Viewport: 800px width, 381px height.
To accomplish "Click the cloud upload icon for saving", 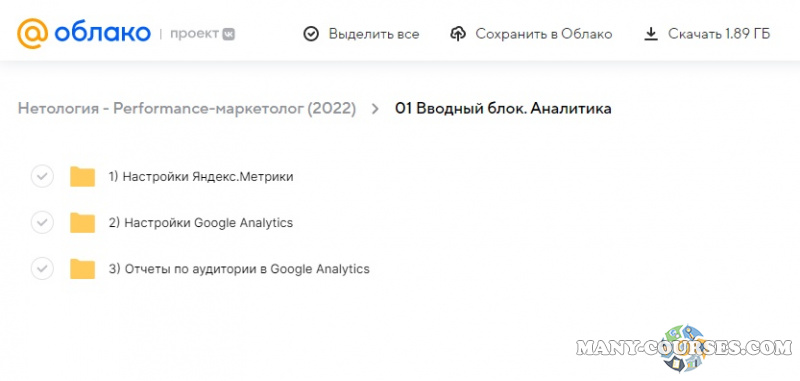I will pos(458,34).
